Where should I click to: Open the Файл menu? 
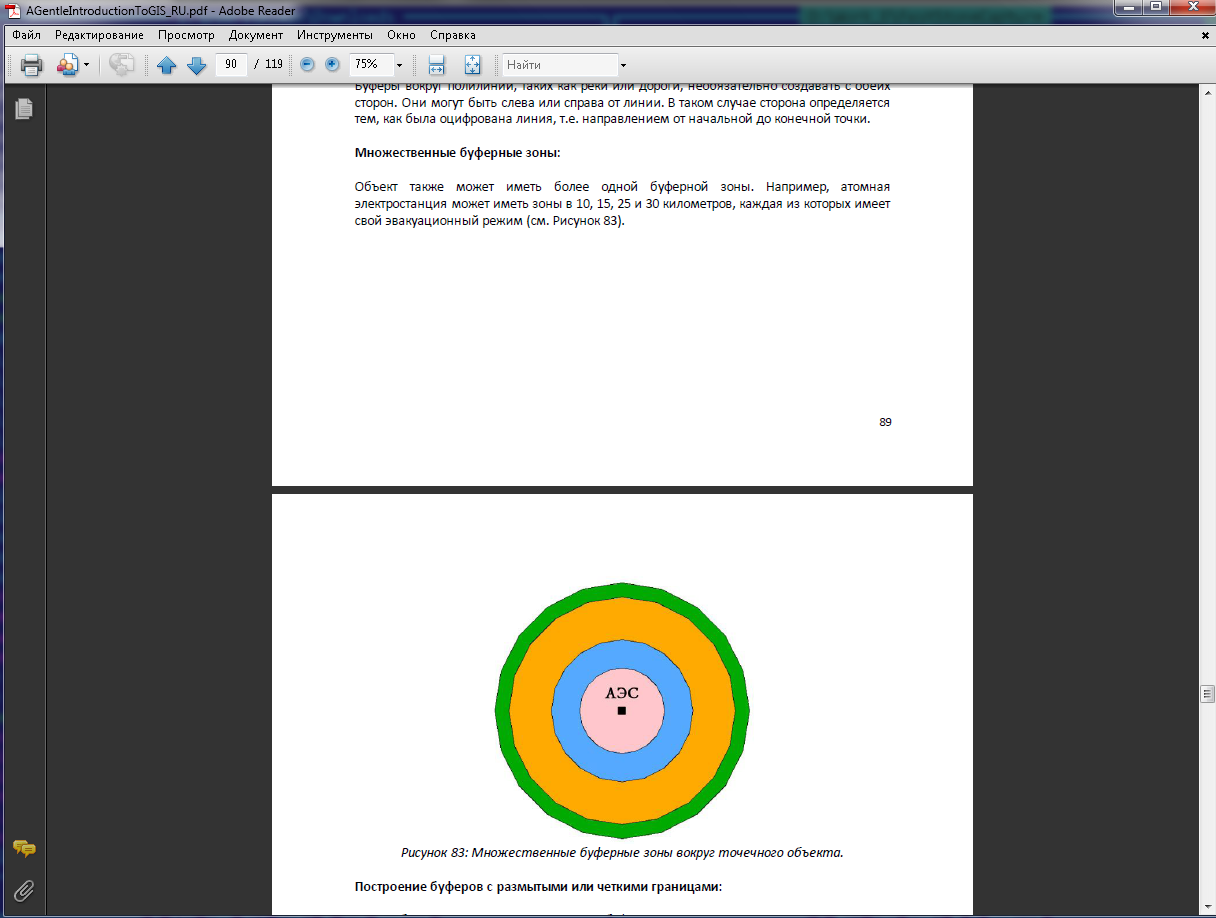pyautogui.click(x=27, y=35)
